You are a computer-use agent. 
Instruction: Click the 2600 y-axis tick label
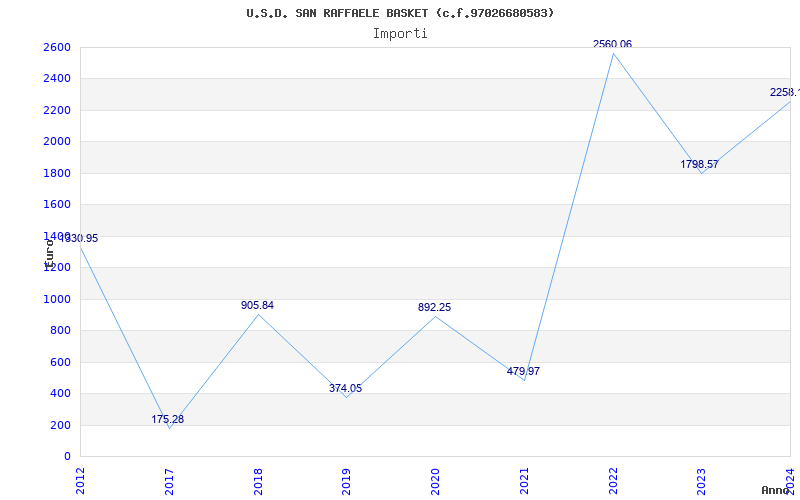pos(57,47)
